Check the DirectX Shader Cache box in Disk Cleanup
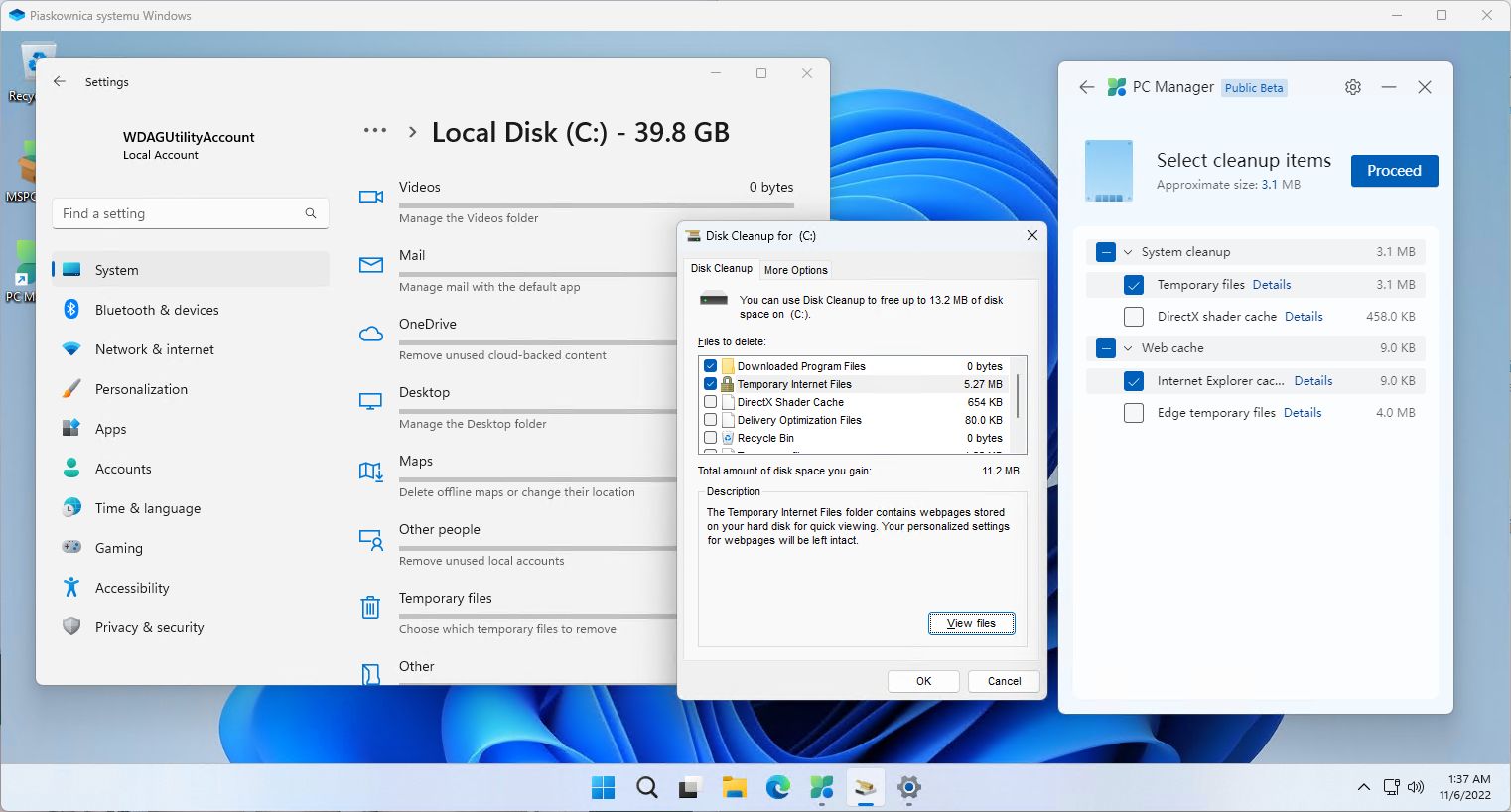This screenshot has height=812, width=1511. (710, 402)
